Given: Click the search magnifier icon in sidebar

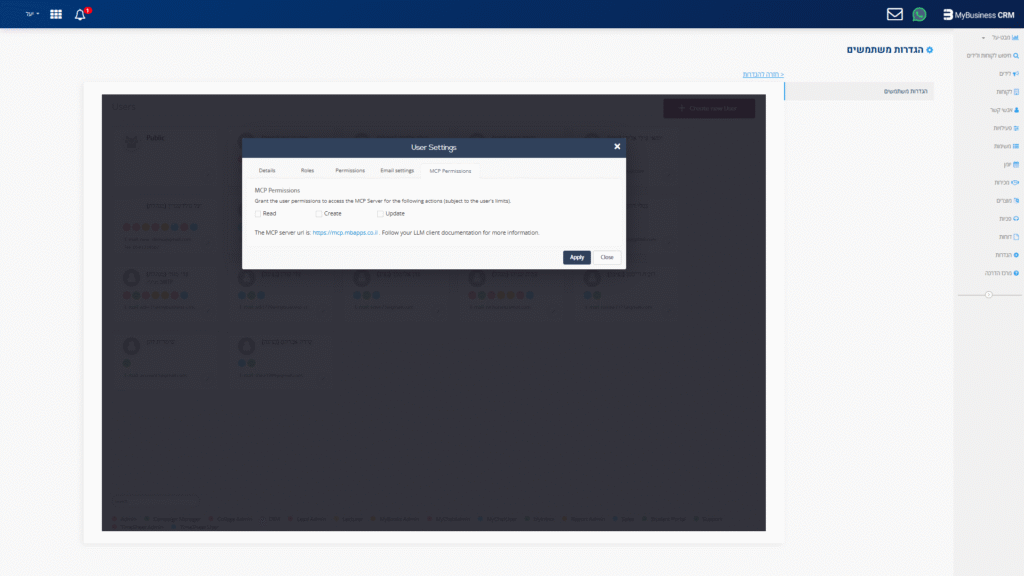Looking at the screenshot, I should (x=1016, y=56).
